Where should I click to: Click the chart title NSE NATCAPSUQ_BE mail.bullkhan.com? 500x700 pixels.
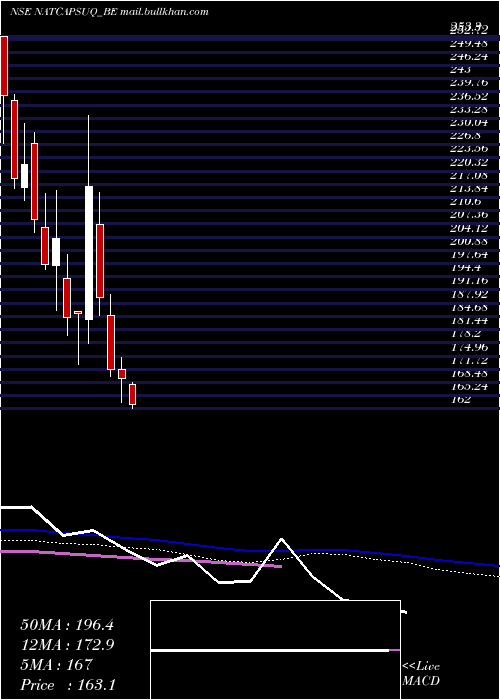point(109,12)
